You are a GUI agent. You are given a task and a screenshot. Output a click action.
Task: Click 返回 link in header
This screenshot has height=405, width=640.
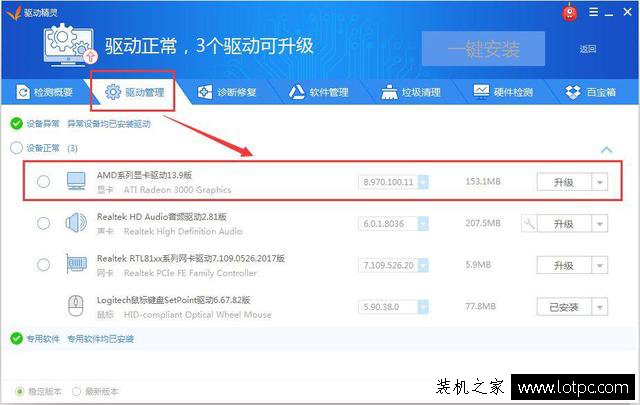[587, 48]
